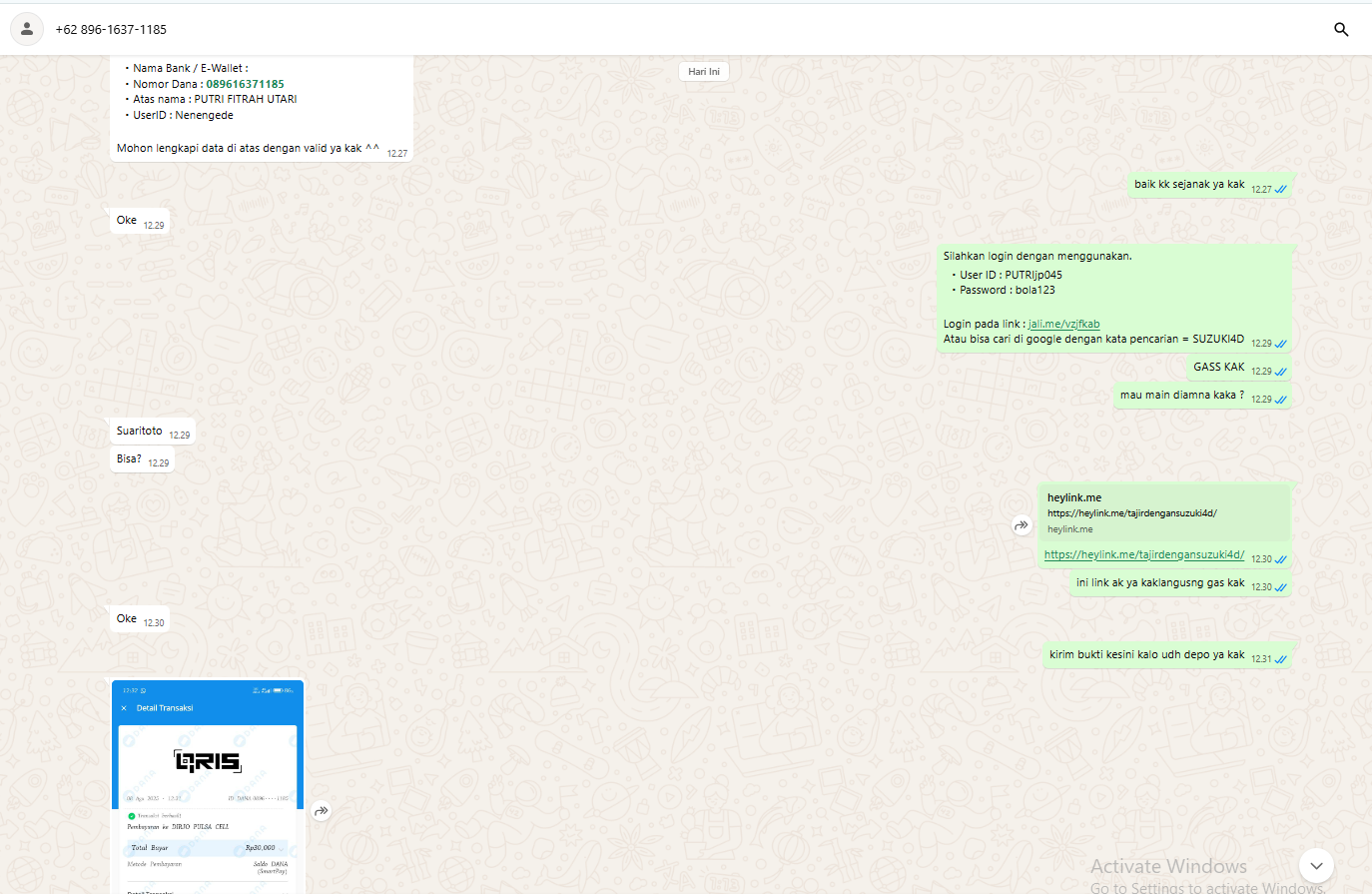Click read-receipt checkmarks on 'GASS KAK' message
The width and height of the screenshot is (1372, 894).
[1281, 372]
